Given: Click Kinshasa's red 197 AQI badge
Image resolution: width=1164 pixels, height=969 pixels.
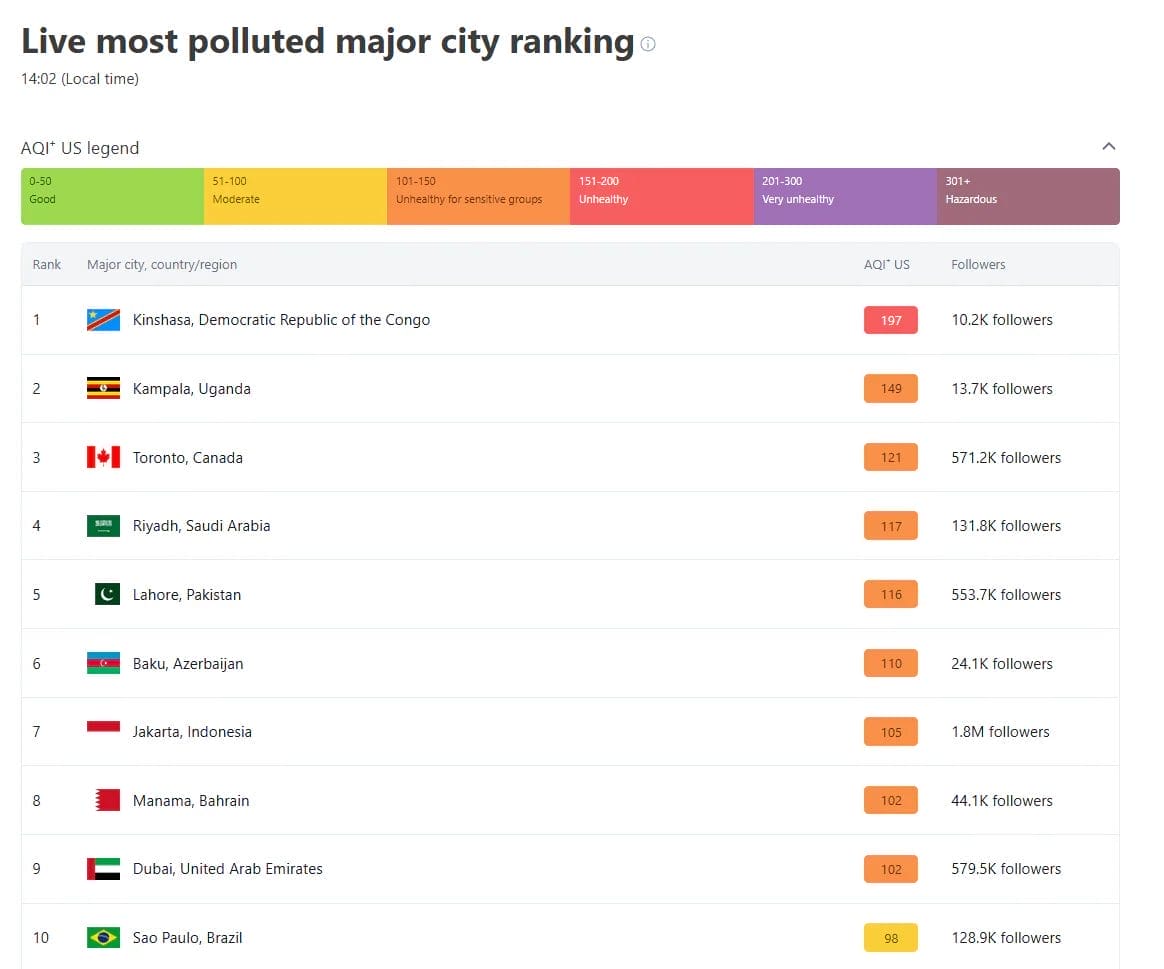Looking at the screenshot, I should coord(890,320).
